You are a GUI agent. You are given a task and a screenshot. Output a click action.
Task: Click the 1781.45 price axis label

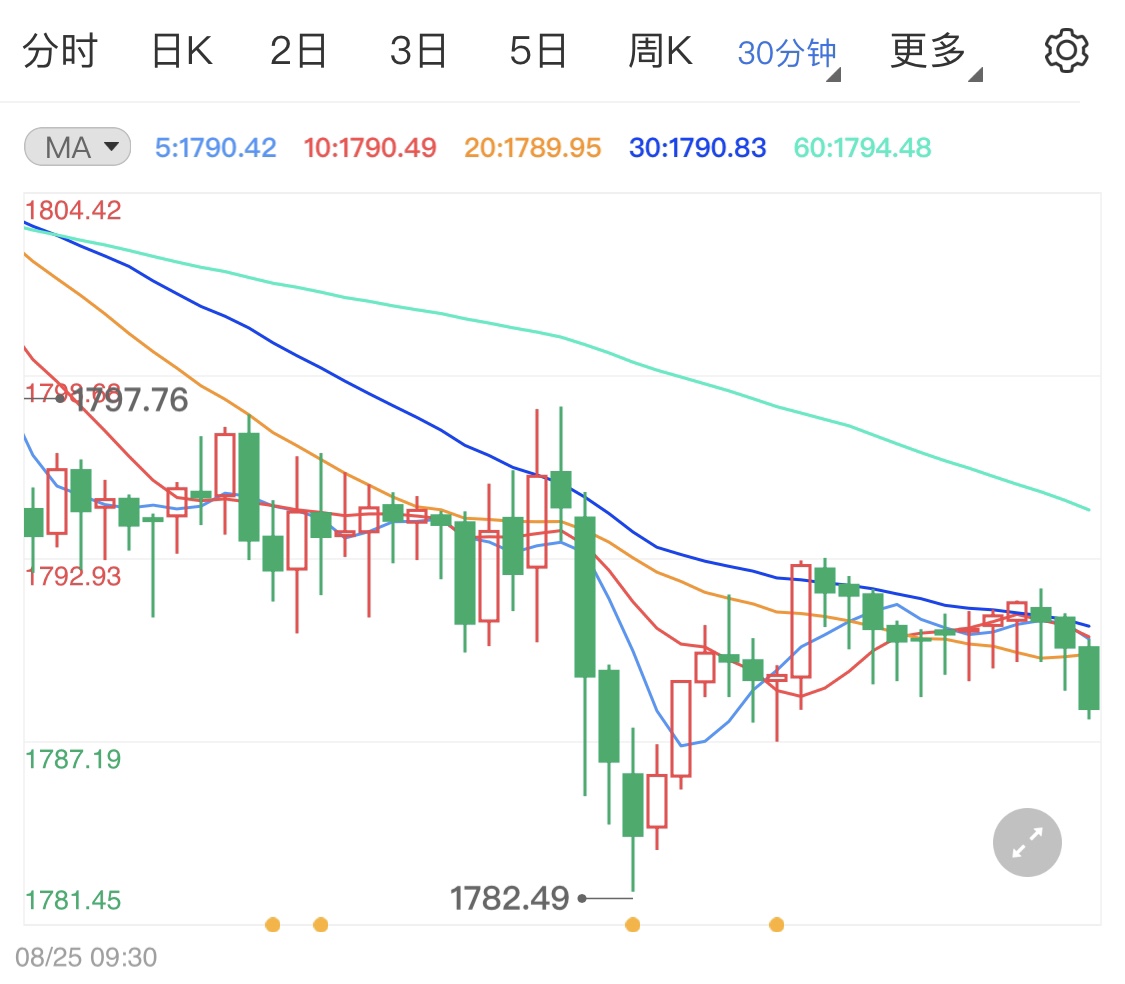[73, 900]
